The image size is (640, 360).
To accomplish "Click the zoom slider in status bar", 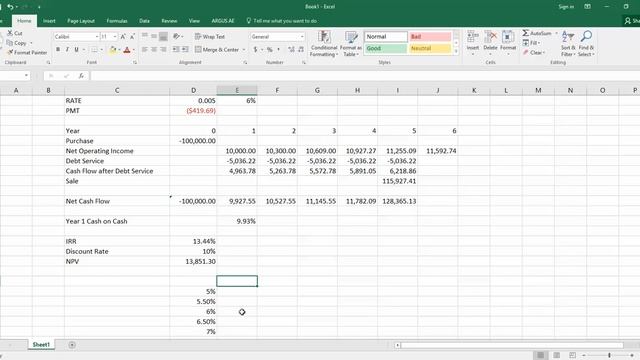I will 609,356.
